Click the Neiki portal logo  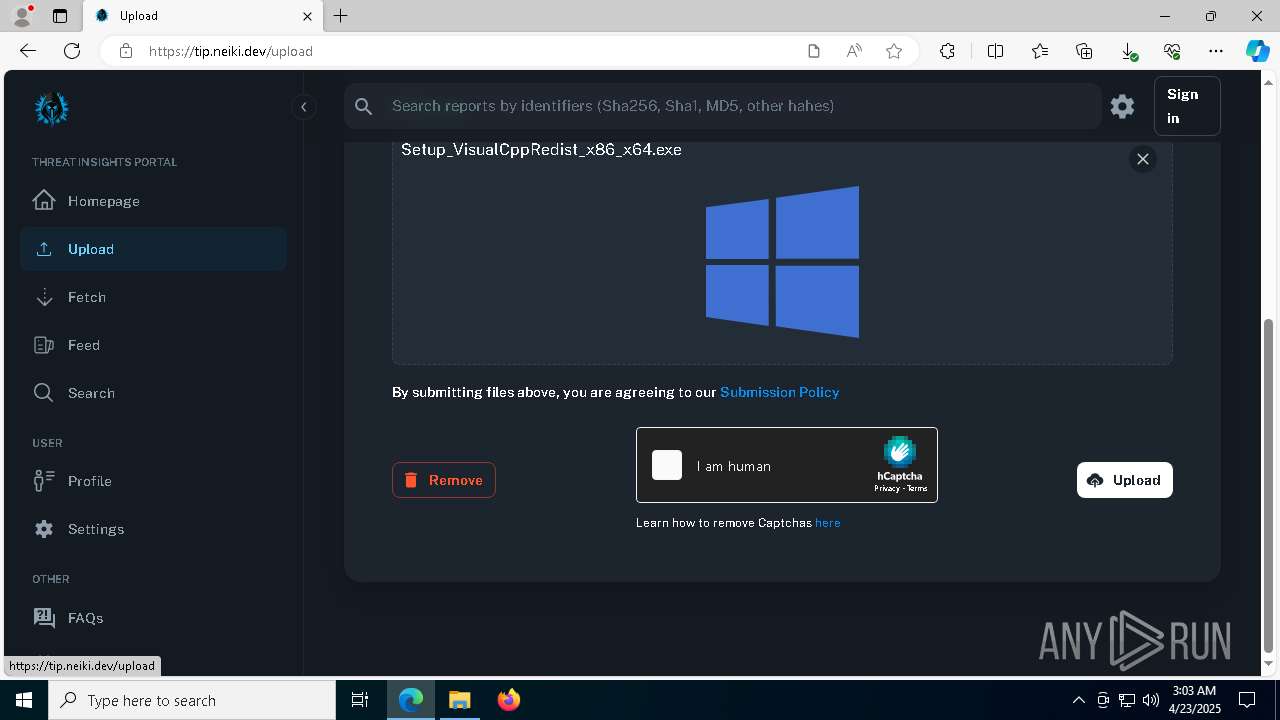click(x=51, y=108)
